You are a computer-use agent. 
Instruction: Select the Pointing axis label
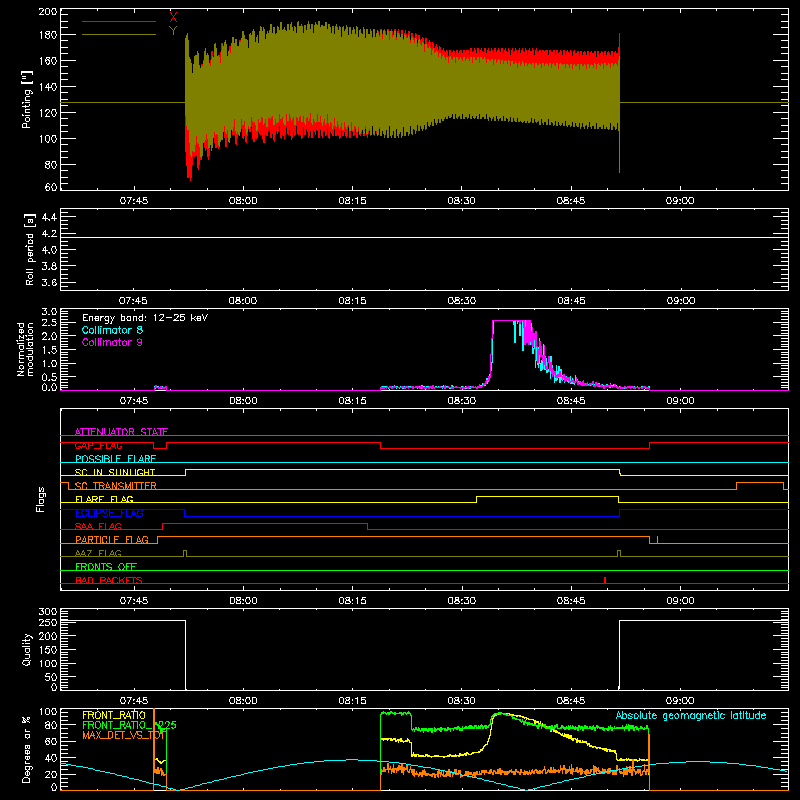(x=27, y=100)
